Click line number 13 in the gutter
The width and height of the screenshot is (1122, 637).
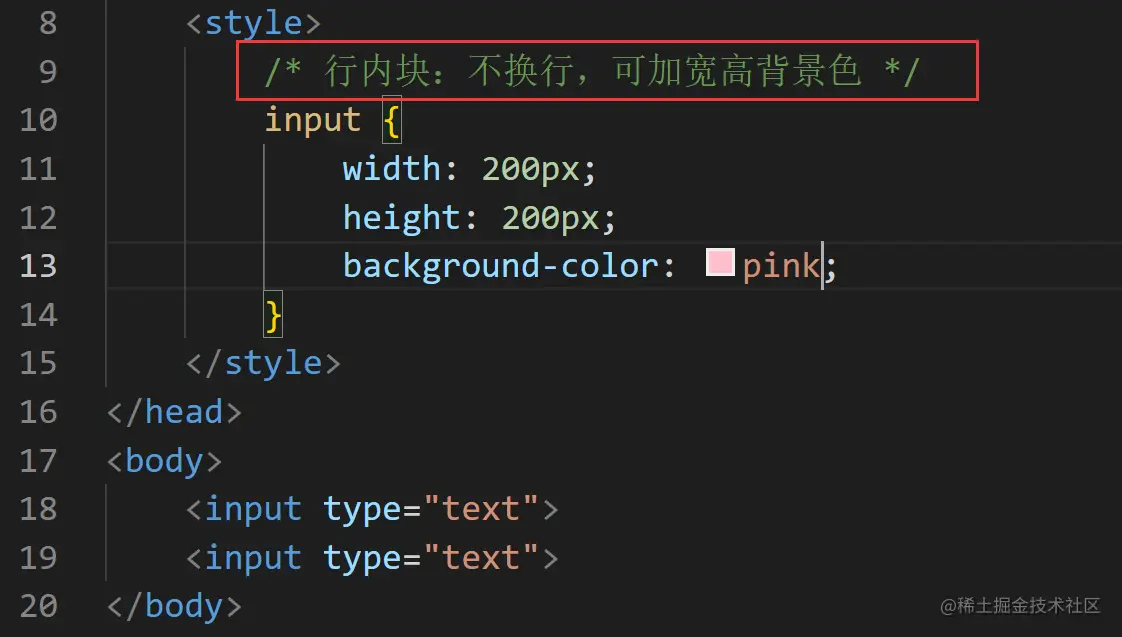coord(38,266)
